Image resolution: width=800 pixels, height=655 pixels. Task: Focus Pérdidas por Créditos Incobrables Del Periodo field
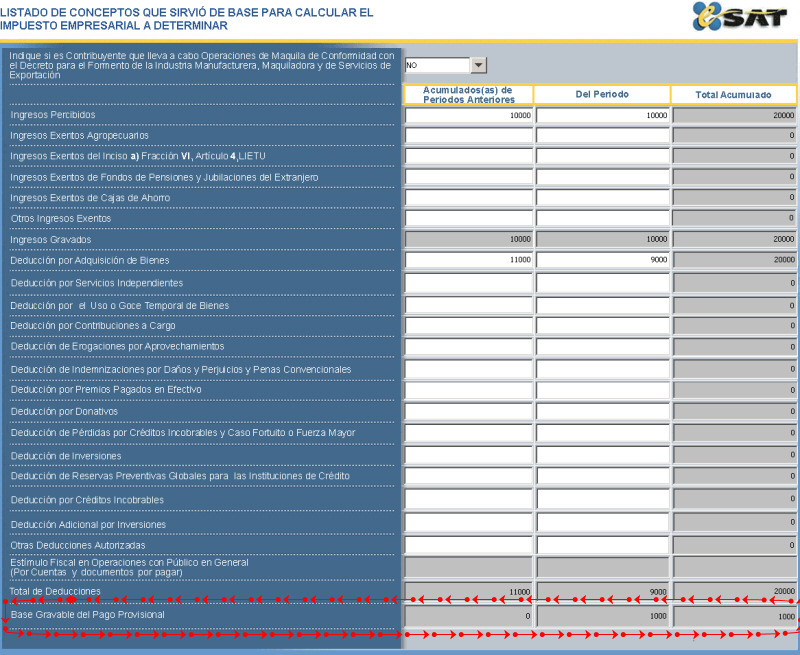tap(603, 433)
